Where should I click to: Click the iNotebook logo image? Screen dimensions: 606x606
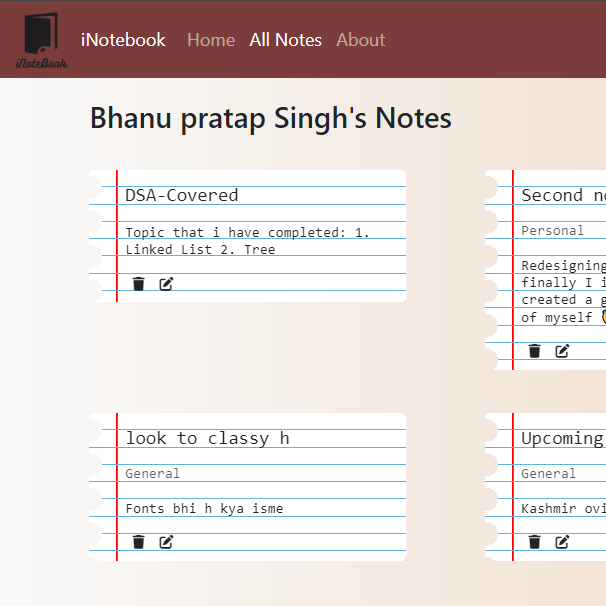41,41
